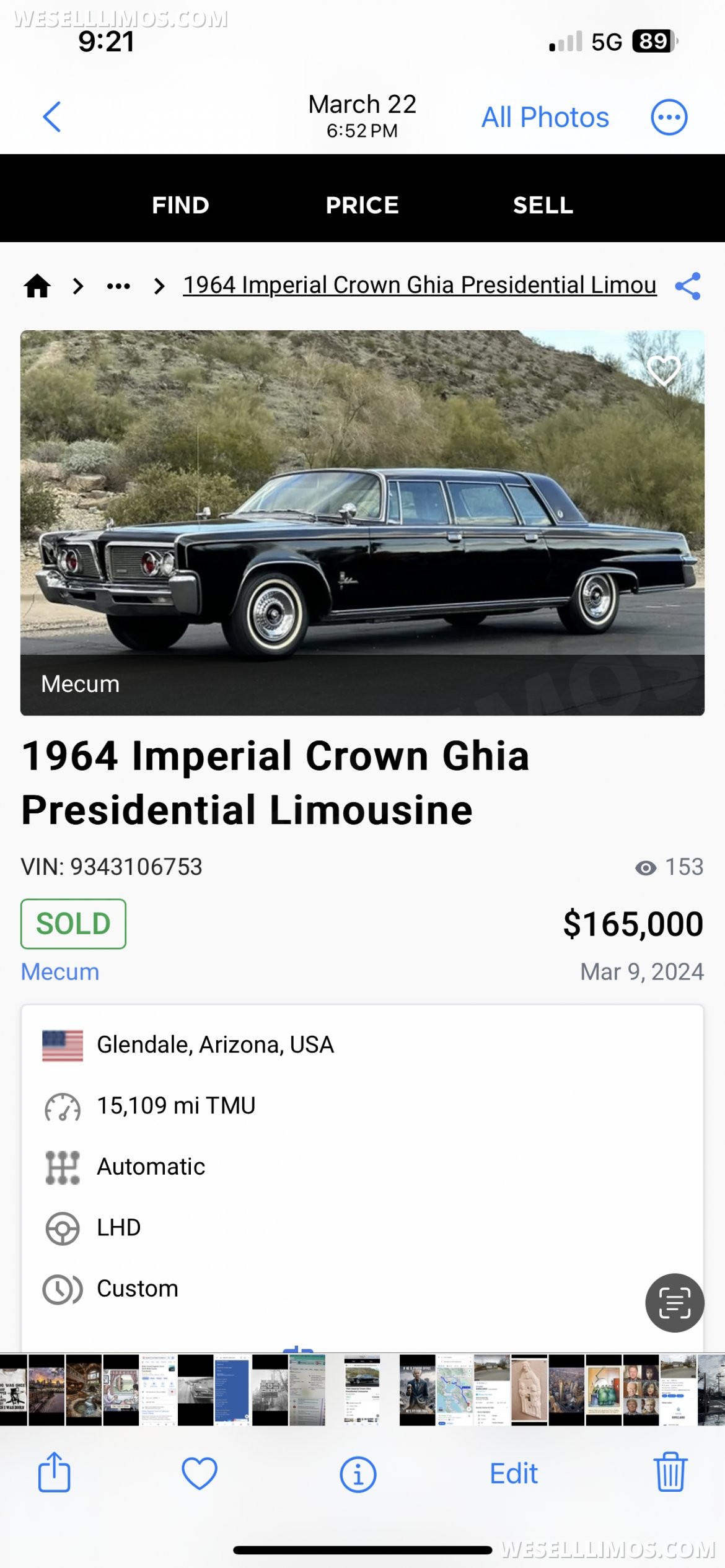Tap Edit to modify the photo
This screenshot has height=1568, width=725.
pyautogui.click(x=512, y=1474)
